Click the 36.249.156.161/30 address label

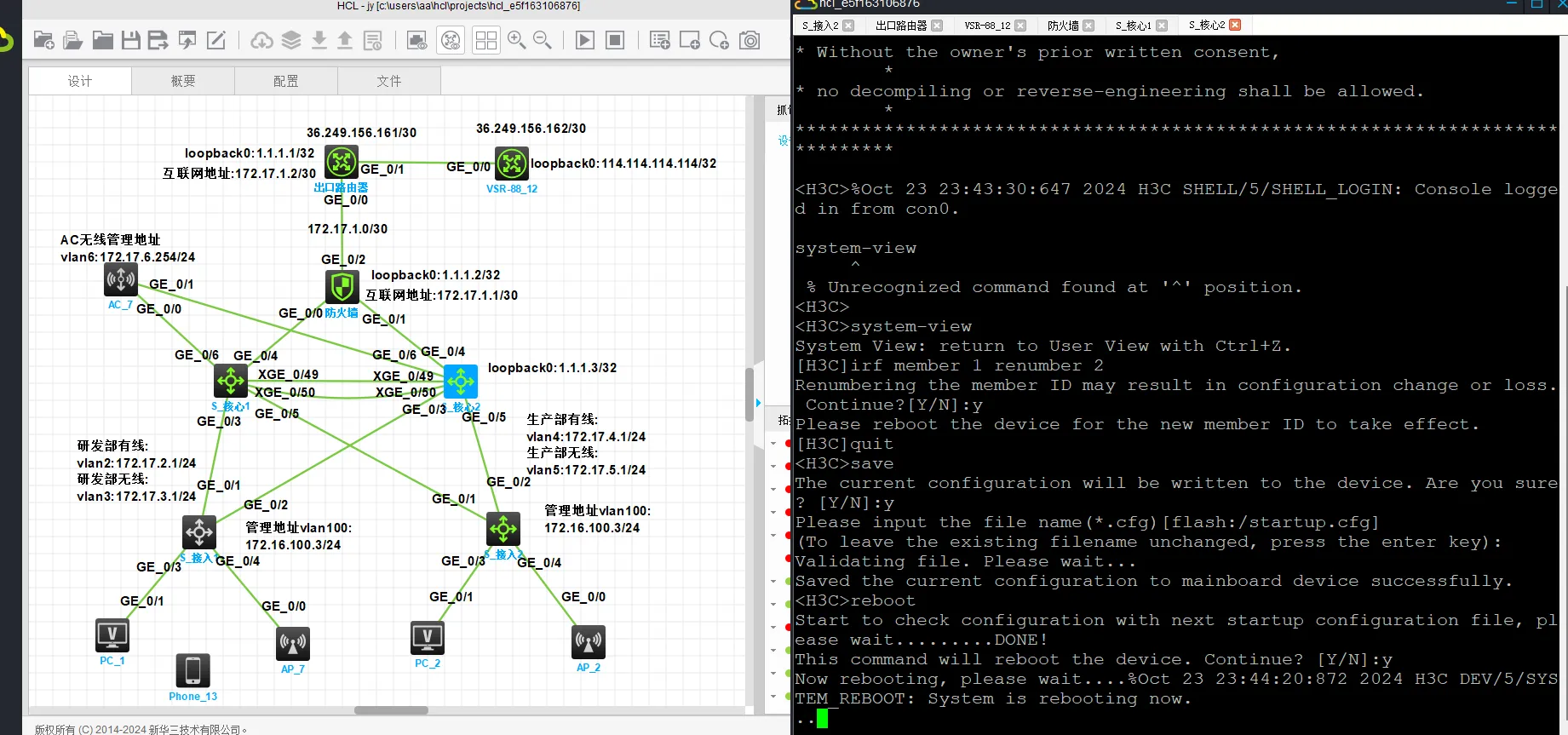coord(362,133)
